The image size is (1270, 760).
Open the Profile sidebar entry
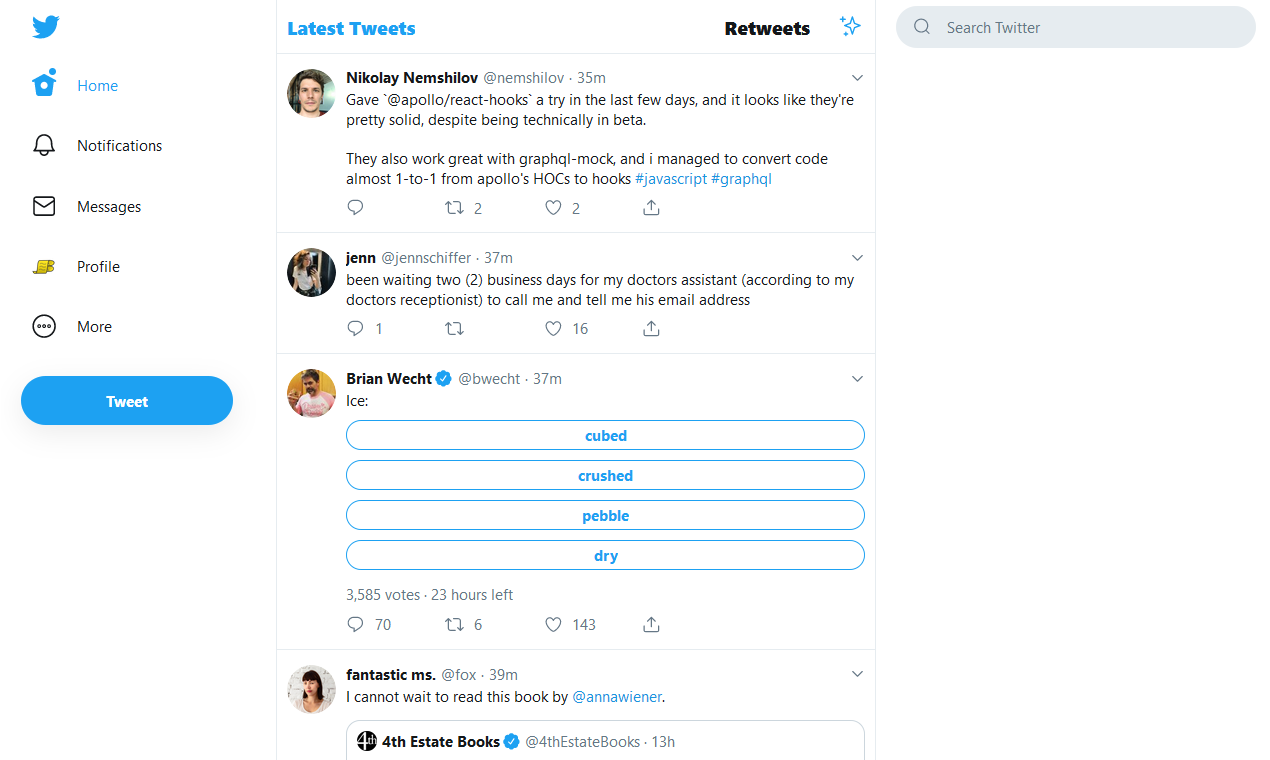[98, 266]
